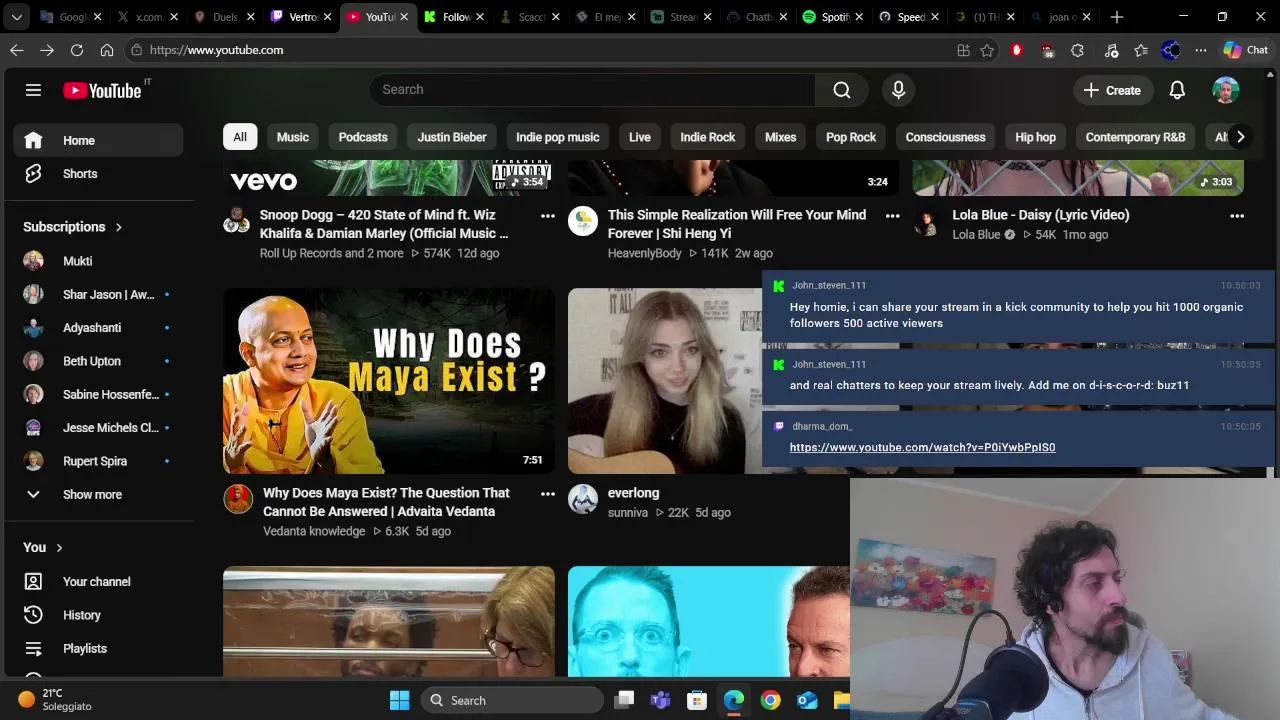Image resolution: width=1280 pixels, height=720 pixels.
Task: Open options for Lola Blue Daisy video
Action: coord(1237,216)
